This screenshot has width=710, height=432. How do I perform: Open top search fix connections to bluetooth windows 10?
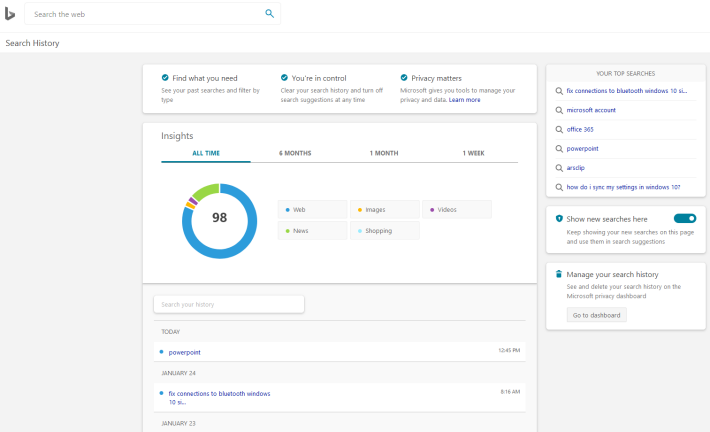click(x=627, y=91)
